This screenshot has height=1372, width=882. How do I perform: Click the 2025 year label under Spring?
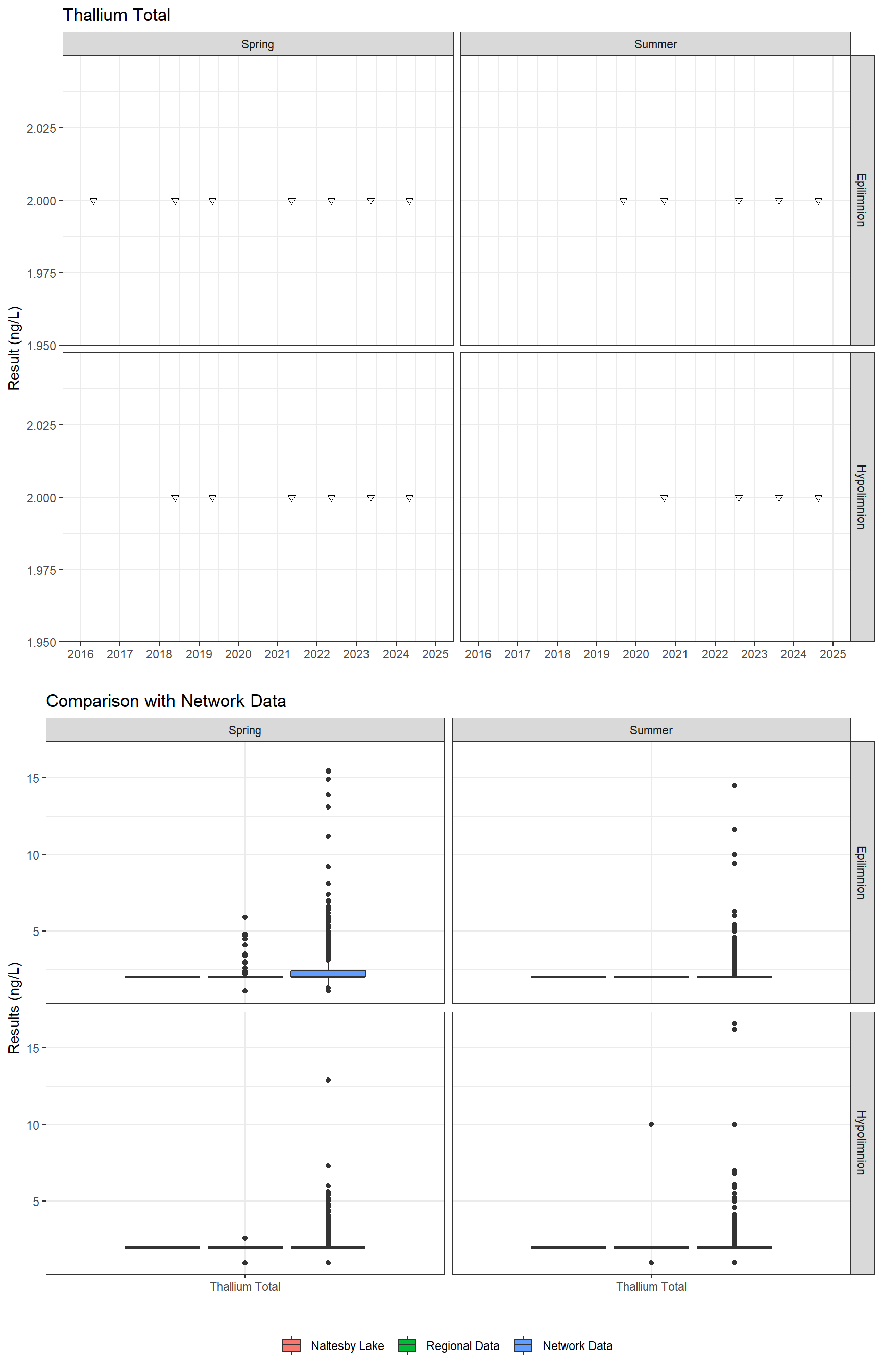coord(435,654)
